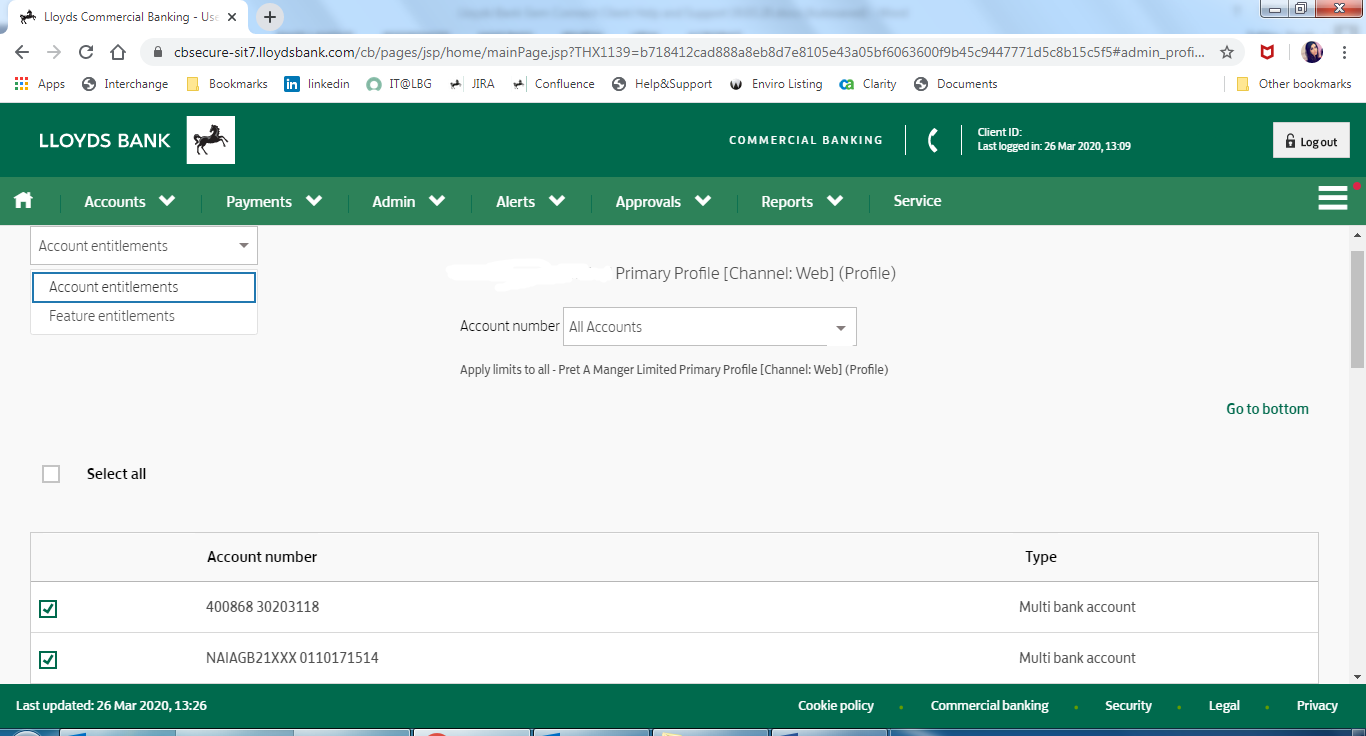Open the McAfee extension icon
Screen dimensions: 1366x736
tap(1267, 52)
